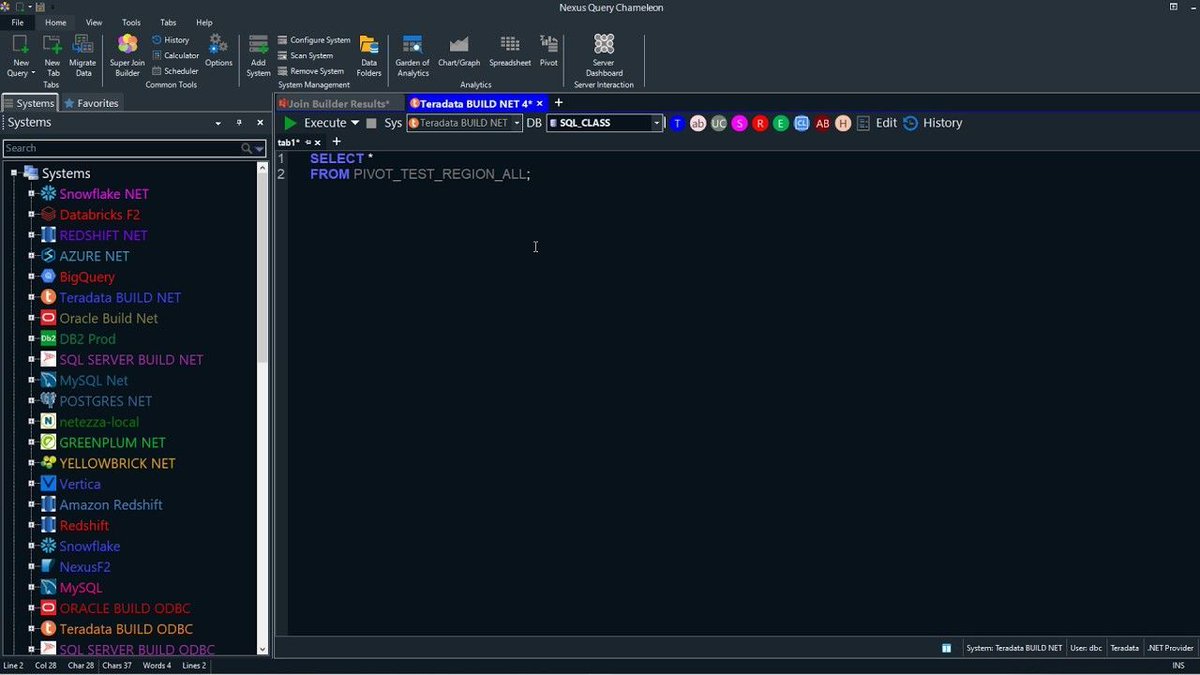This screenshot has width=1200, height=675.
Task: Select YELLOWBRICK NET in the tree
Action: pyautogui.click(x=117, y=464)
